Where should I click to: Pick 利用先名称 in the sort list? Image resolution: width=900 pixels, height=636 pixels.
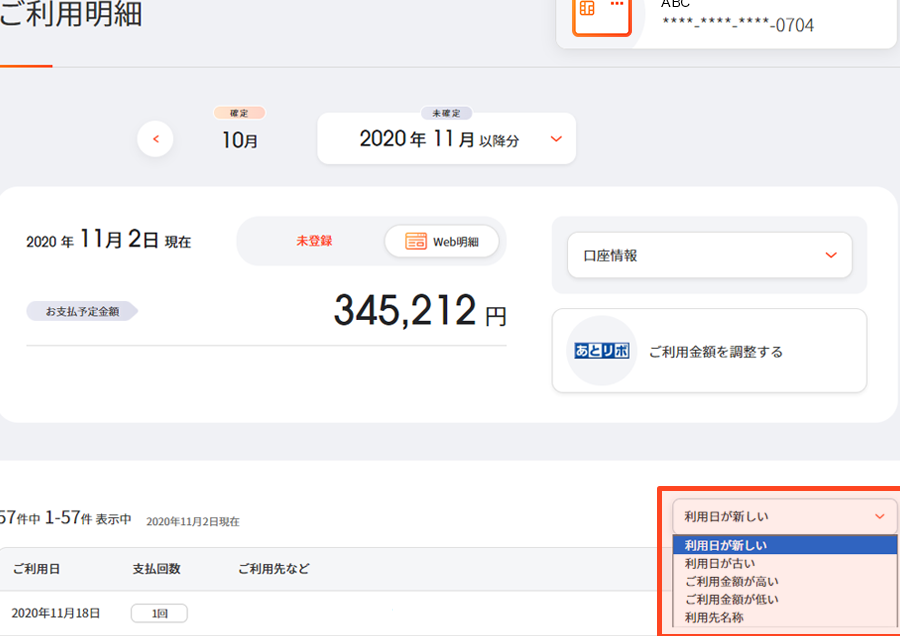click(714, 617)
